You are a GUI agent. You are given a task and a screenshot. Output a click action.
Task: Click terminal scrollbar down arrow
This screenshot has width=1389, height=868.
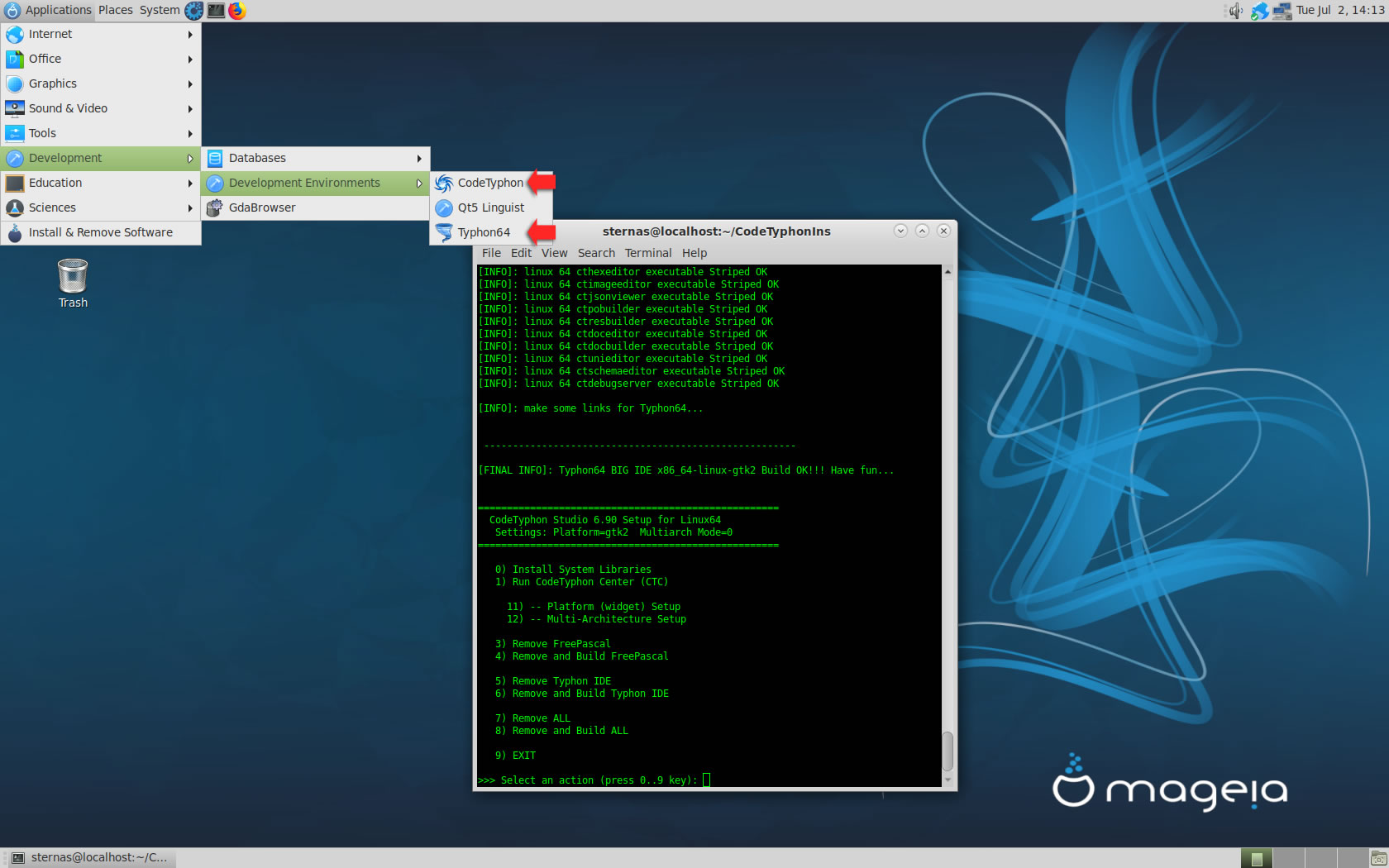[x=947, y=780]
